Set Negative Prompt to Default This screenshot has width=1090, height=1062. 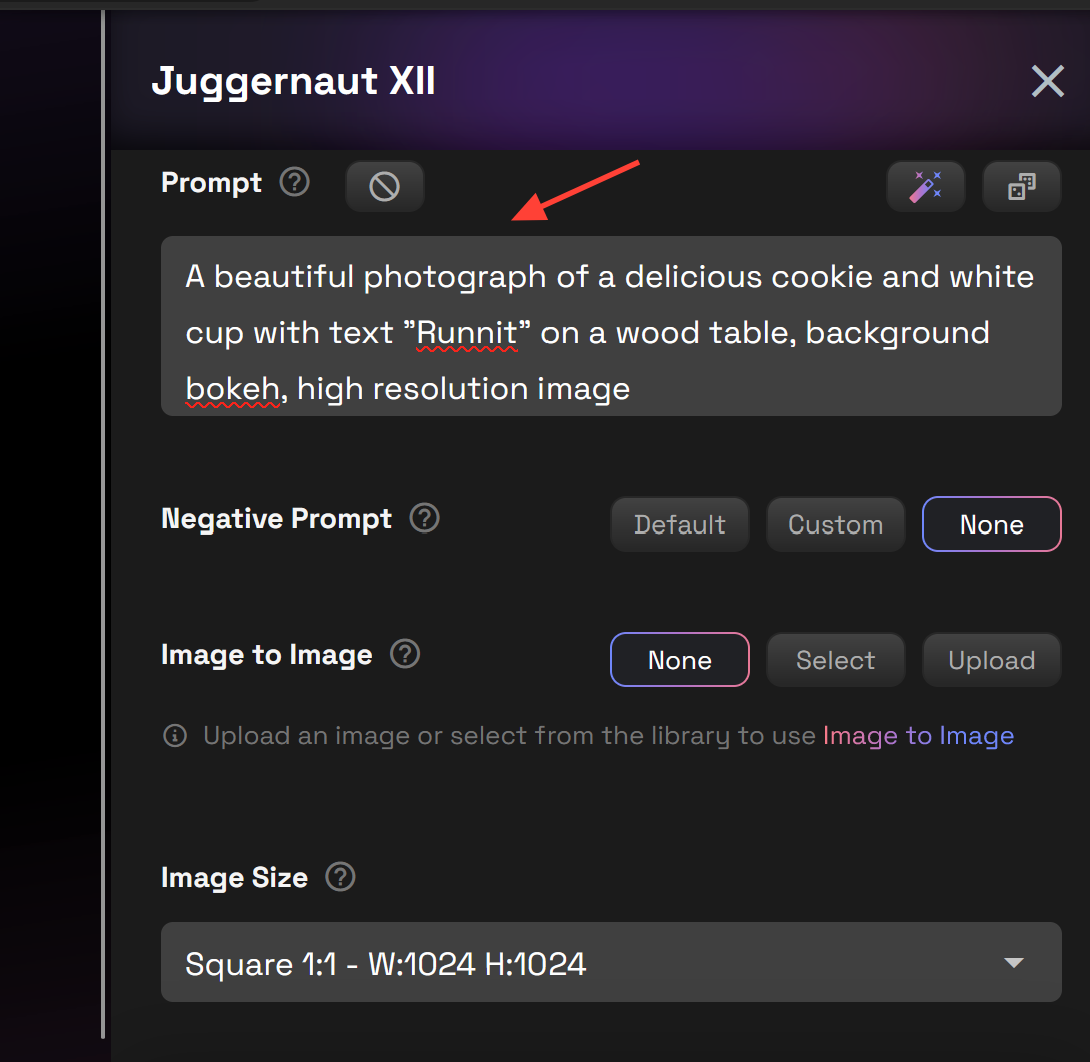pyautogui.click(x=679, y=524)
